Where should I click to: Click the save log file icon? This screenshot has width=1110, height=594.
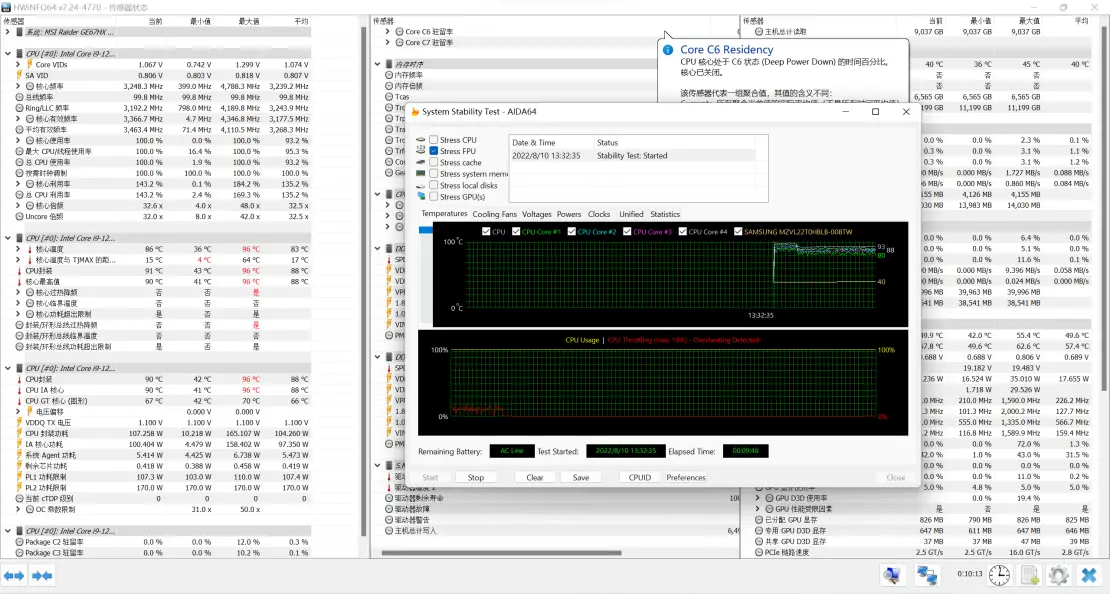1030,575
